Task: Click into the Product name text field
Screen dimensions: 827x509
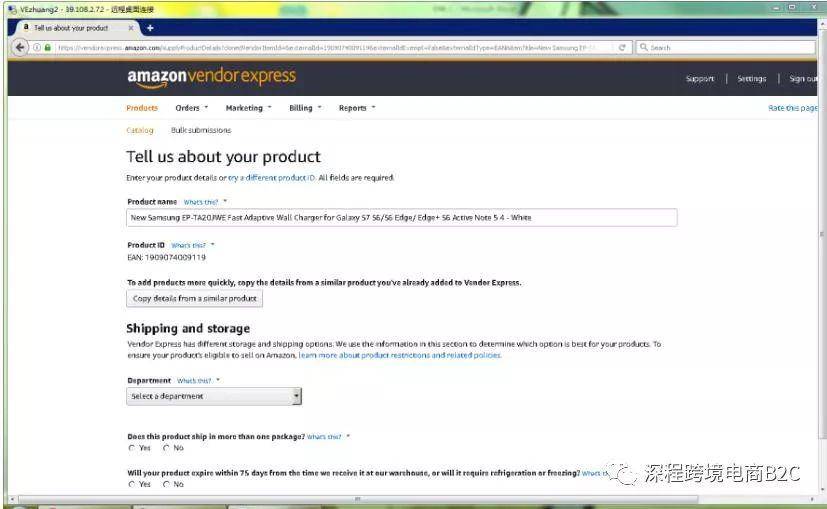Action: (401, 217)
